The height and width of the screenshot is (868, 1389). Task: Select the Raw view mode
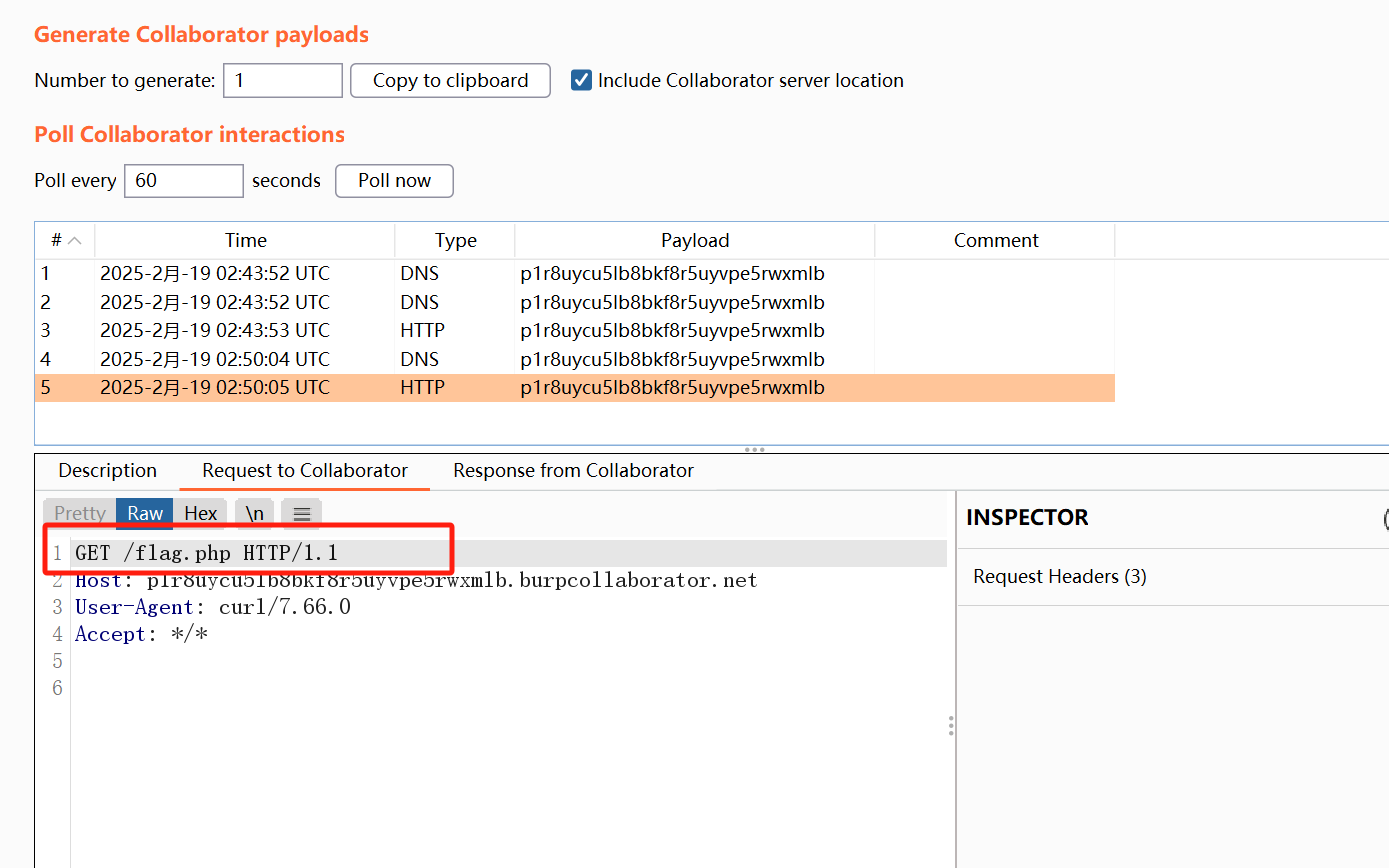145,513
